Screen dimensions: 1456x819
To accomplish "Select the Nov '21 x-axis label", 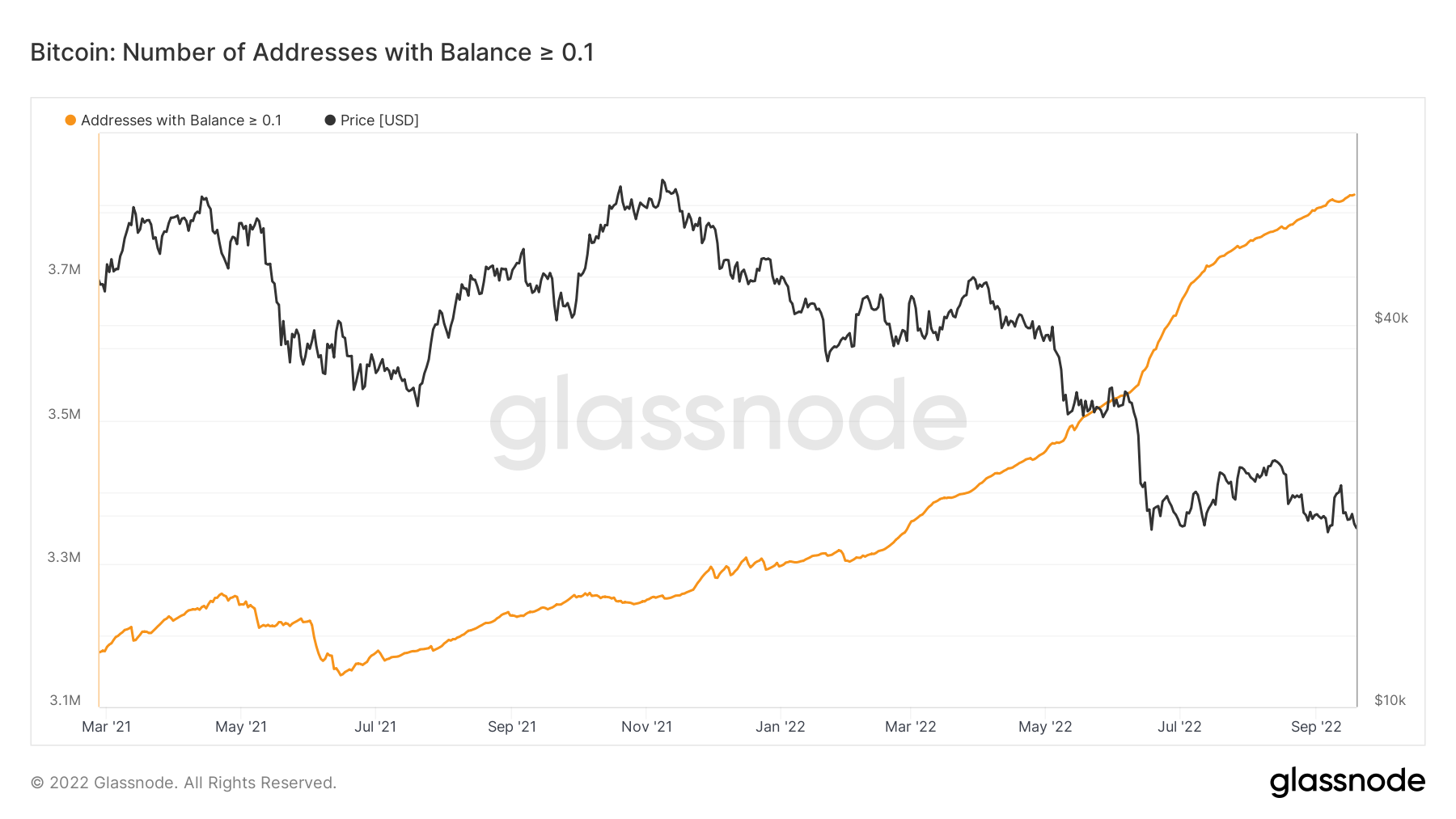I will coord(646,727).
